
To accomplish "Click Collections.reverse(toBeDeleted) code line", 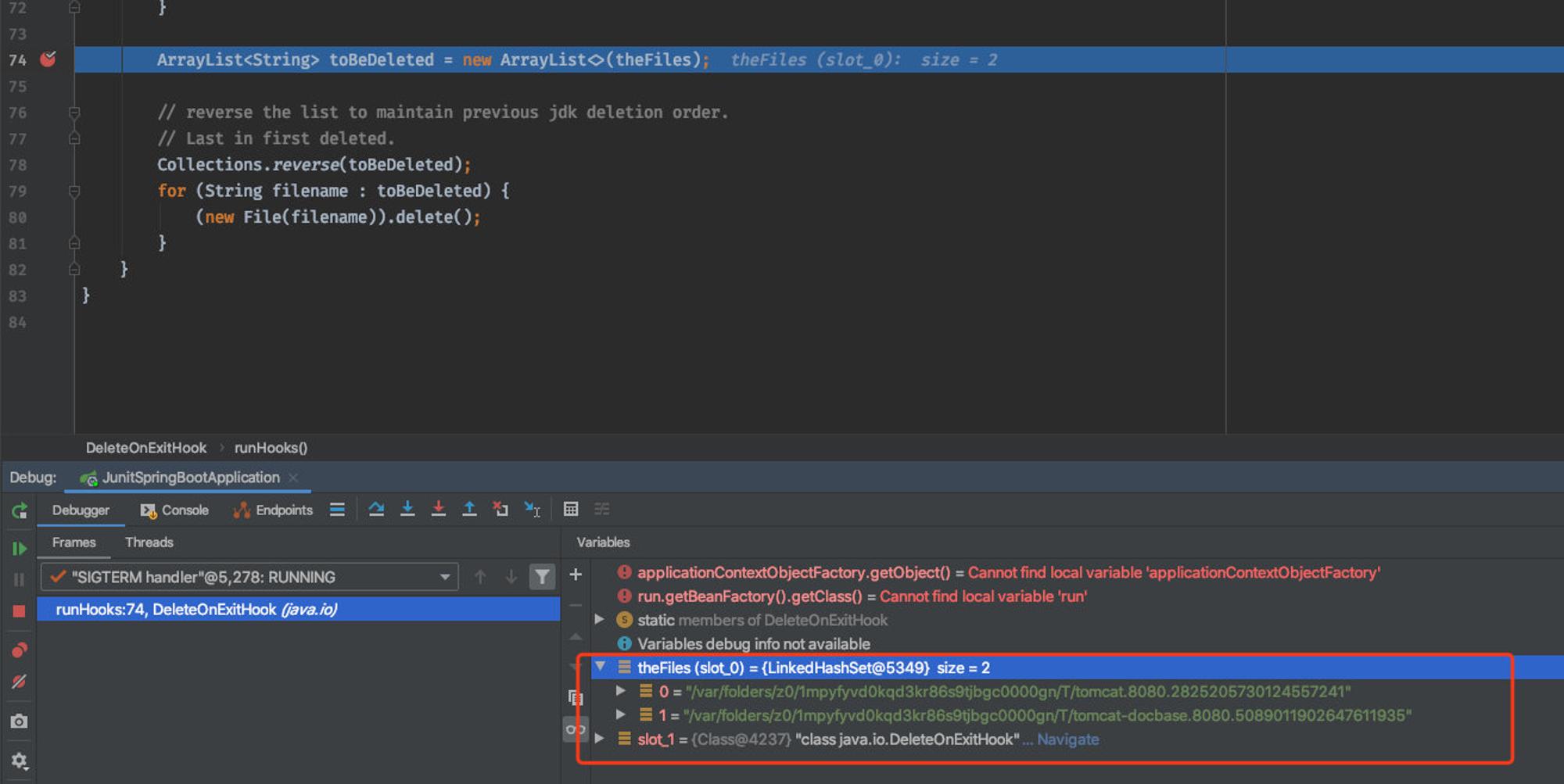I will point(314,165).
